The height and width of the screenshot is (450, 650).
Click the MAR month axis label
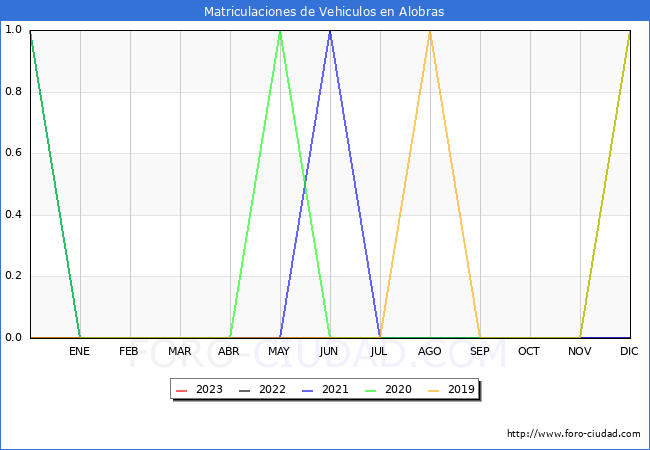coord(179,351)
